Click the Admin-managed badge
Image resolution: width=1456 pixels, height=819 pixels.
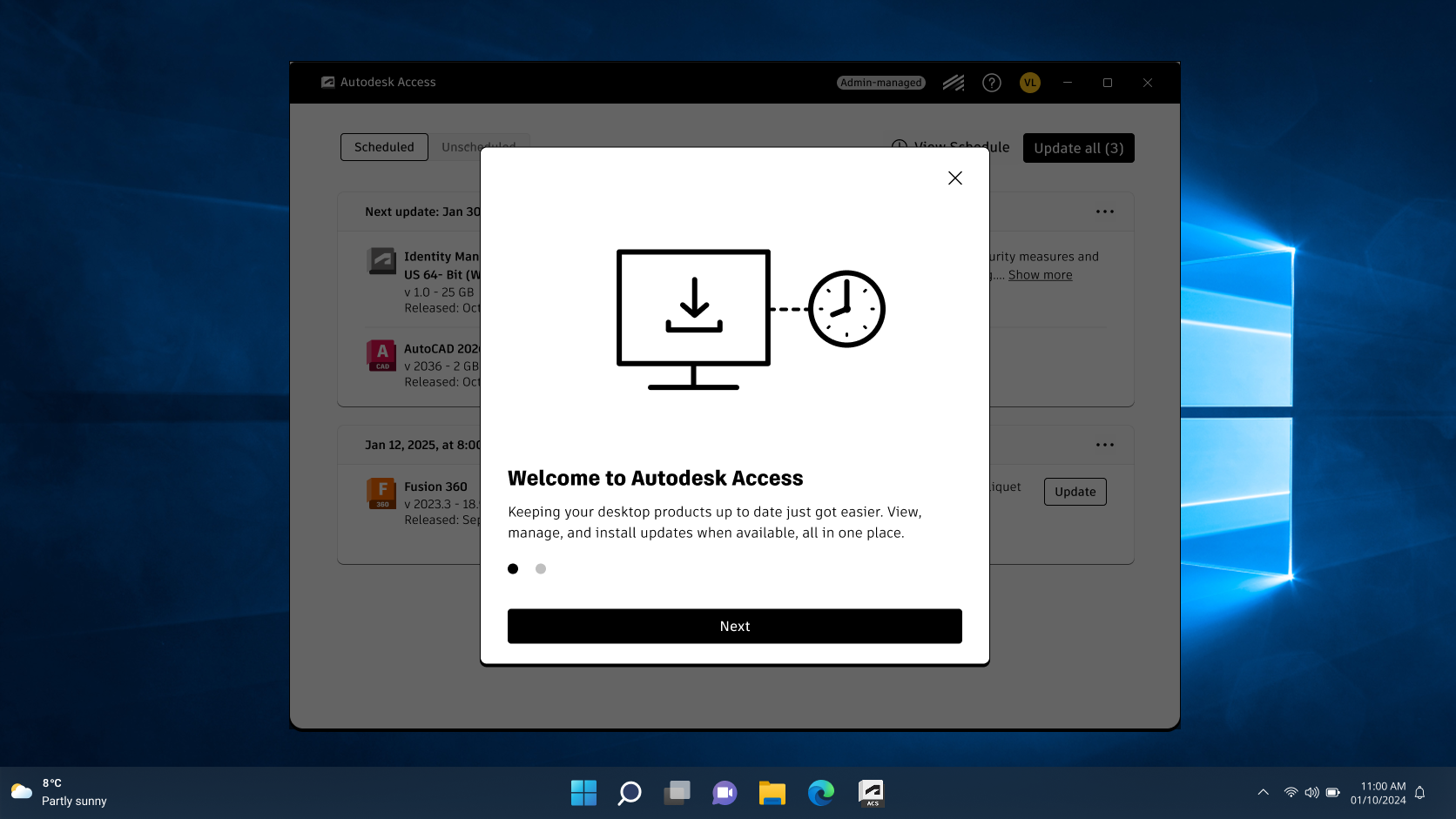click(x=881, y=83)
